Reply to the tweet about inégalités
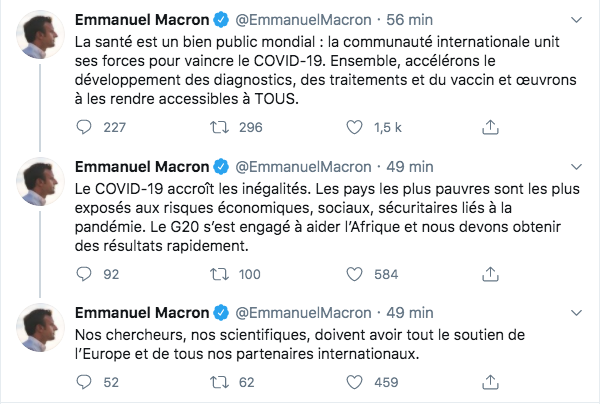The width and height of the screenshot is (601, 404). [x=86, y=275]
